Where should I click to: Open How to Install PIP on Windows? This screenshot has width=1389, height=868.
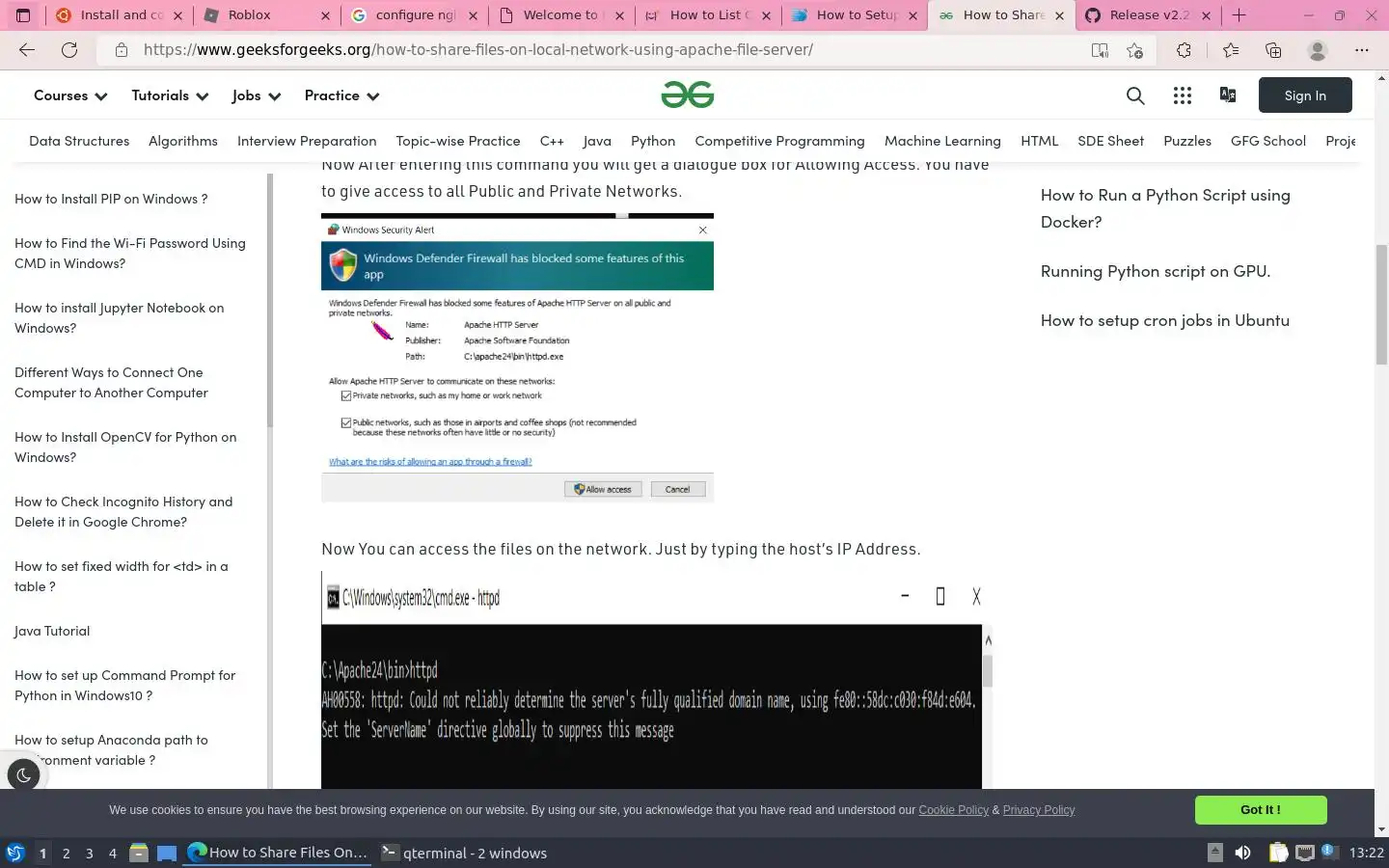[111, 199]
